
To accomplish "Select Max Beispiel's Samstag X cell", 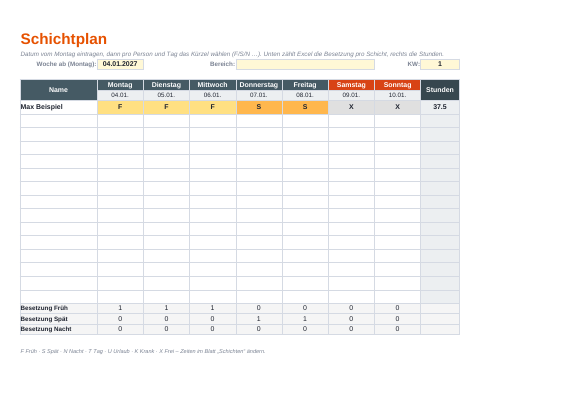I will tap(351, 107).
